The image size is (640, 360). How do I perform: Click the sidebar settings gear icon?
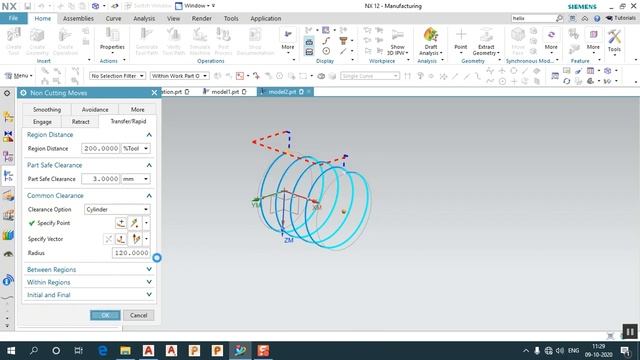7,93
